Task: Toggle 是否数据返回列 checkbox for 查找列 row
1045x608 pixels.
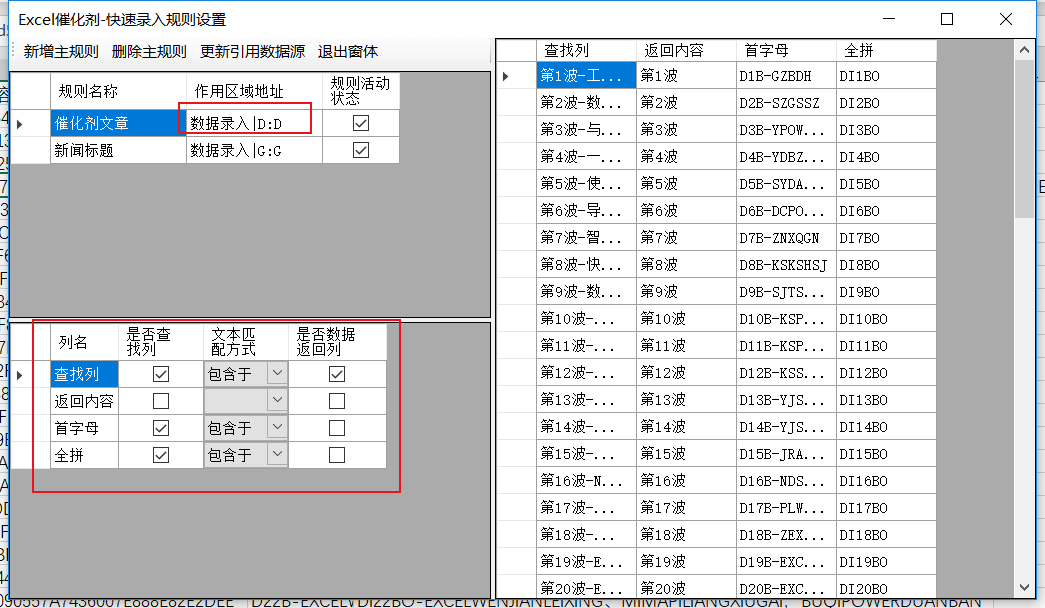Action: 337,374
